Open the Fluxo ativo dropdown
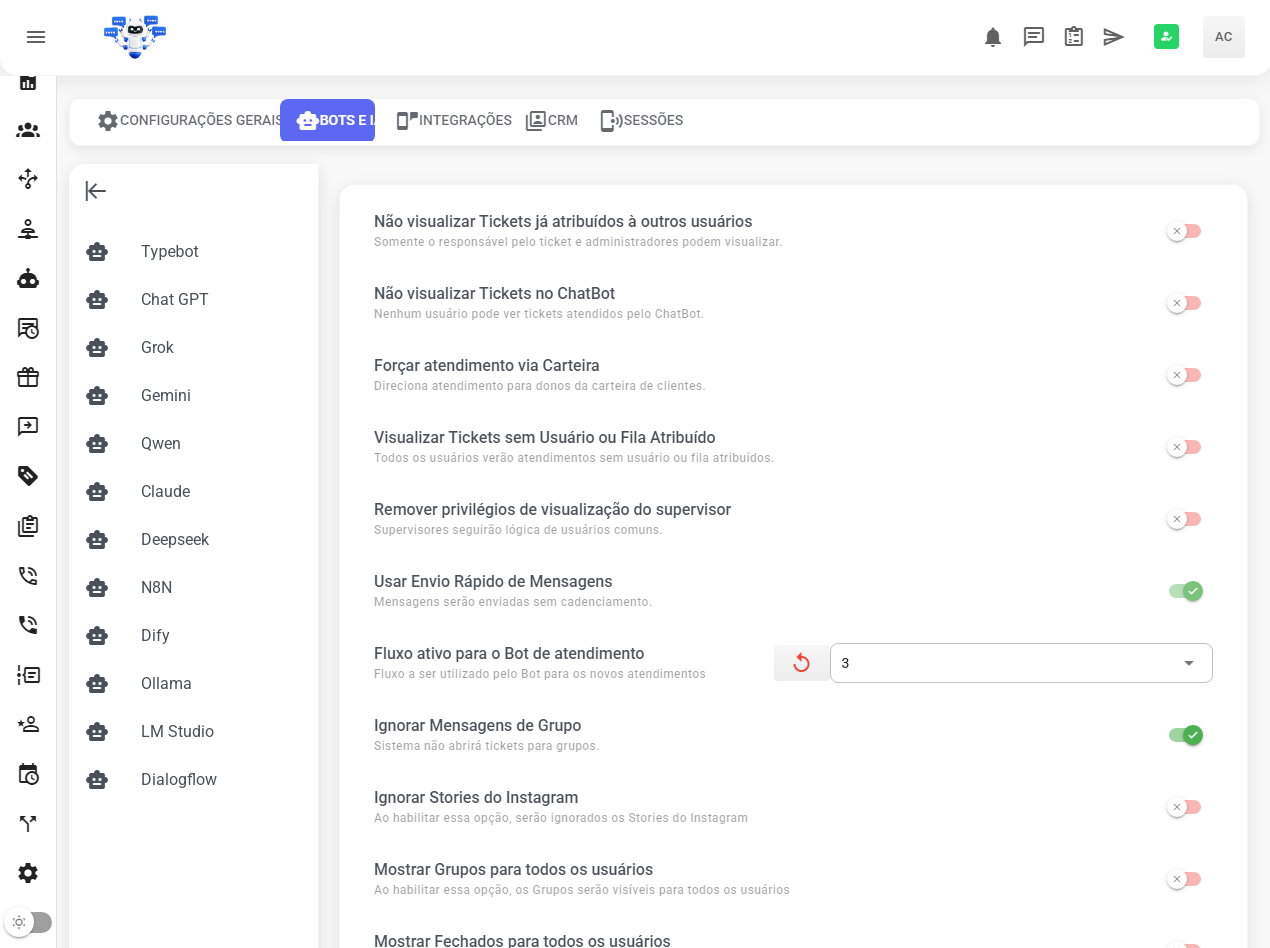 pos(1020,663)
